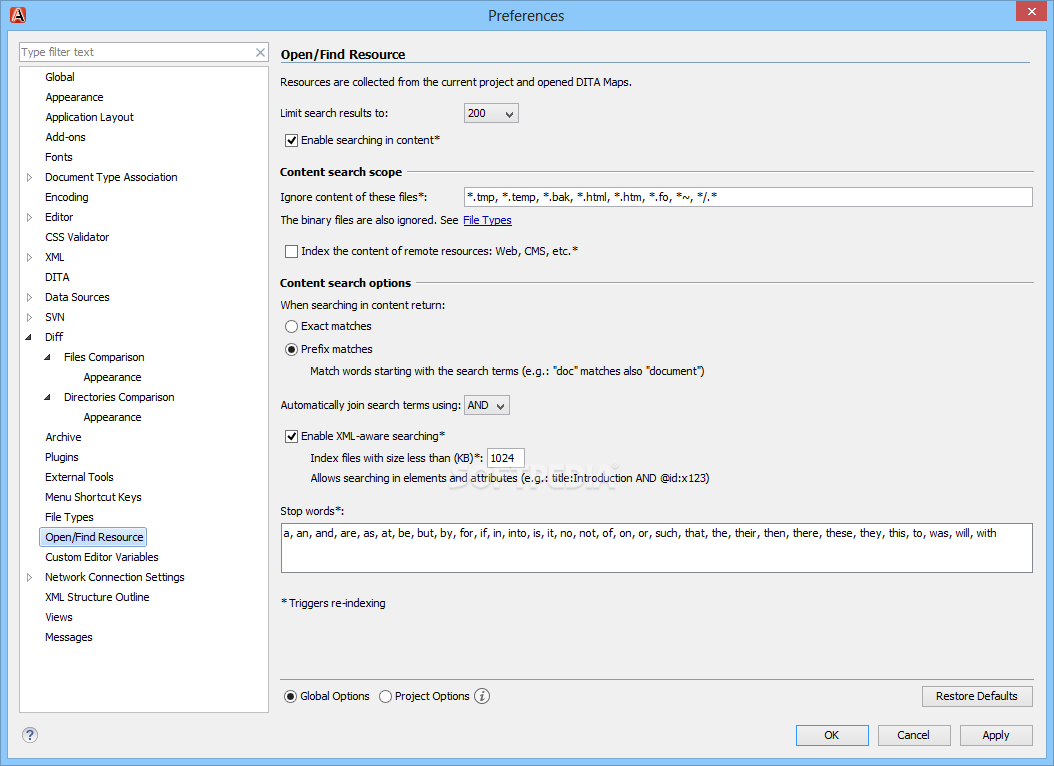Viewport: 1054px width, 766px height.
Task: Select CSS Validator in tree
Action: 77,237
